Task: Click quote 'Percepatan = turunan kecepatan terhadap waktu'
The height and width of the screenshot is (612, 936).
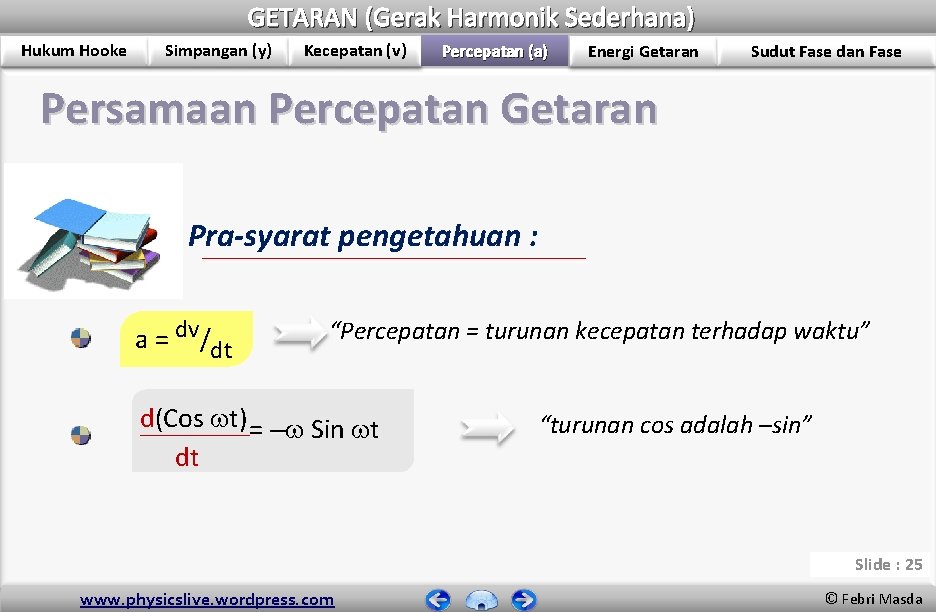Action: tap(600, 331)
